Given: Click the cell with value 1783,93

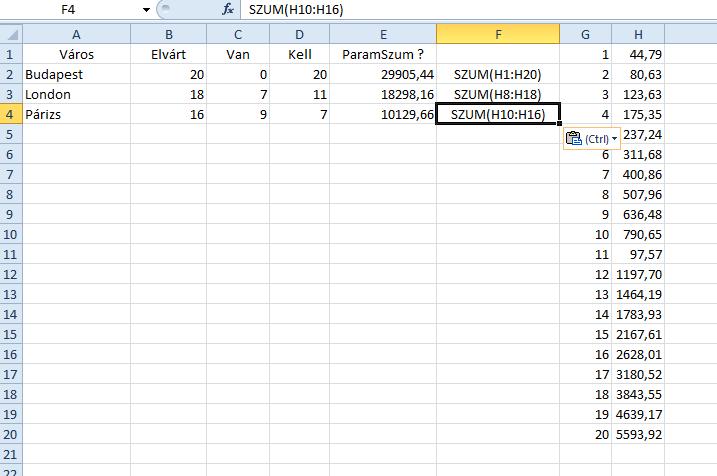Looking at the screenshot, I should (638, 315).
